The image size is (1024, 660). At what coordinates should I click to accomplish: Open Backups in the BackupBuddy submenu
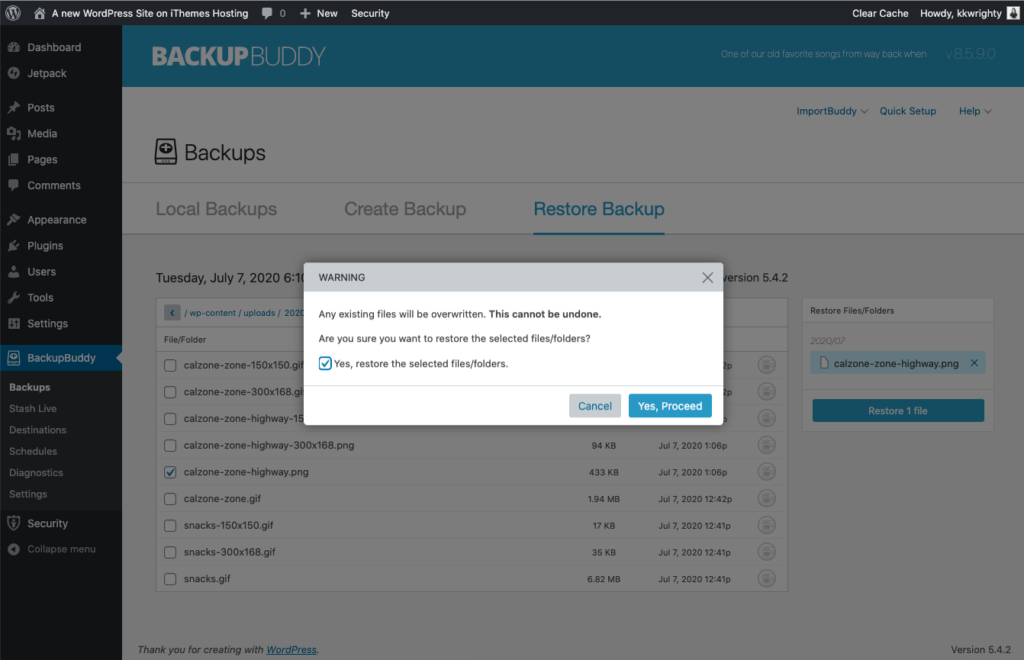click(29, 387)
